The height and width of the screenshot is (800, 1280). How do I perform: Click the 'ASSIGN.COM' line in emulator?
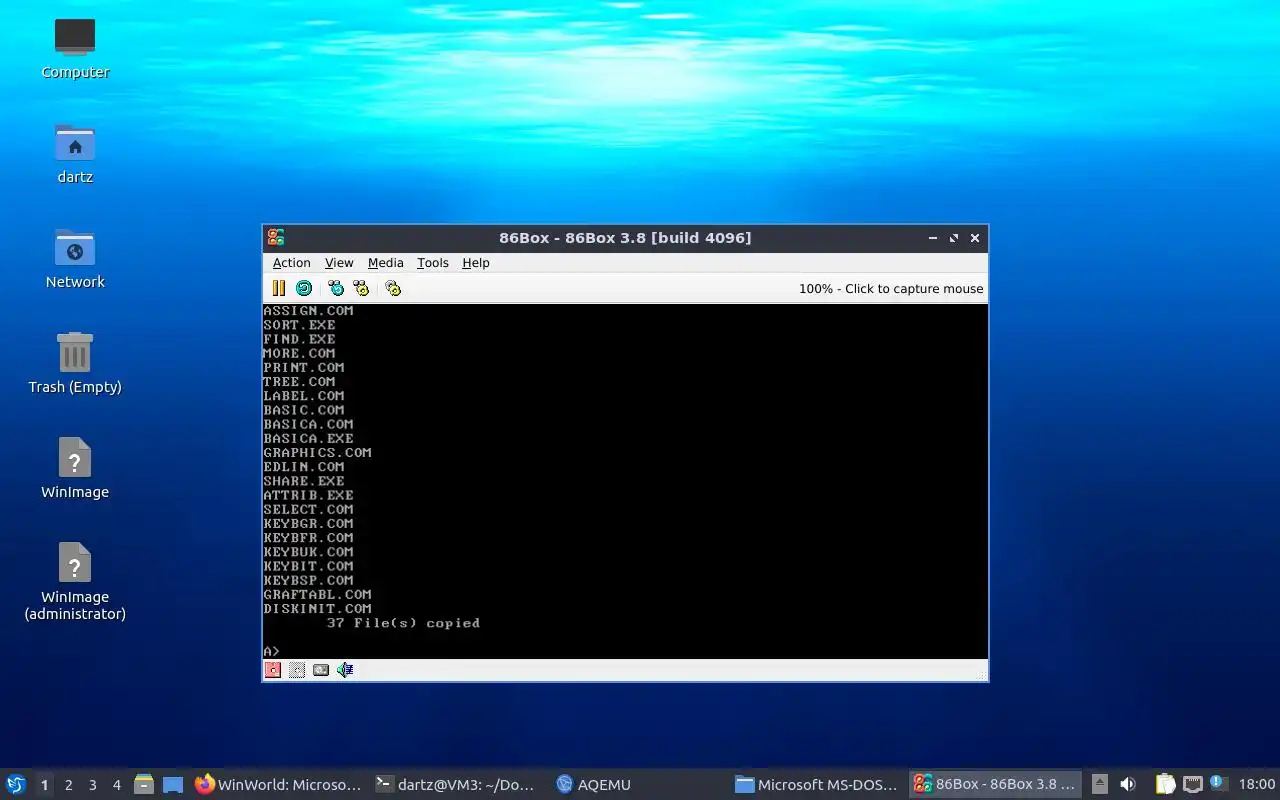coord(308,310)
